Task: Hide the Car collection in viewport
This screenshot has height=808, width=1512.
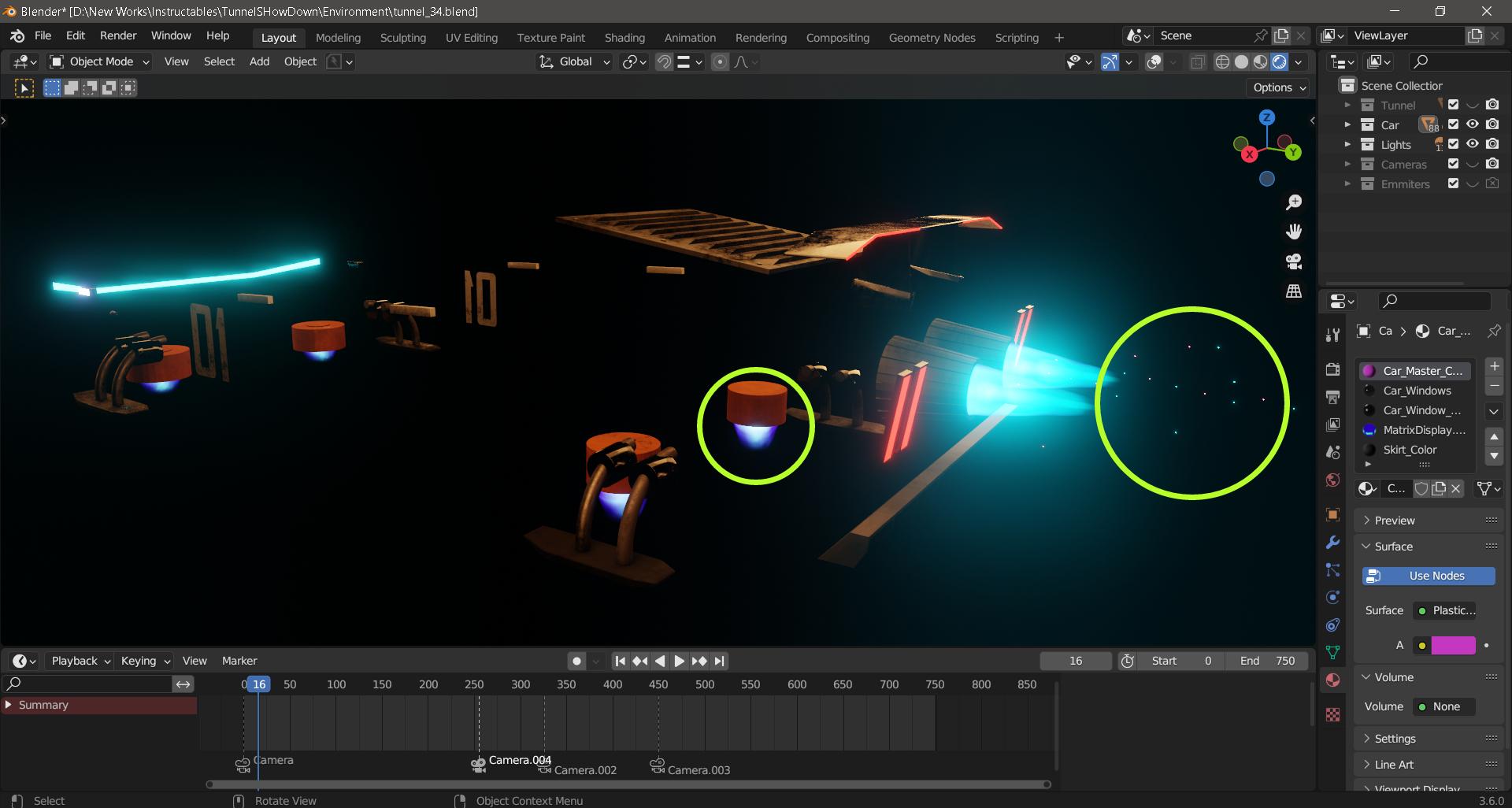Action: [1472, 124]
